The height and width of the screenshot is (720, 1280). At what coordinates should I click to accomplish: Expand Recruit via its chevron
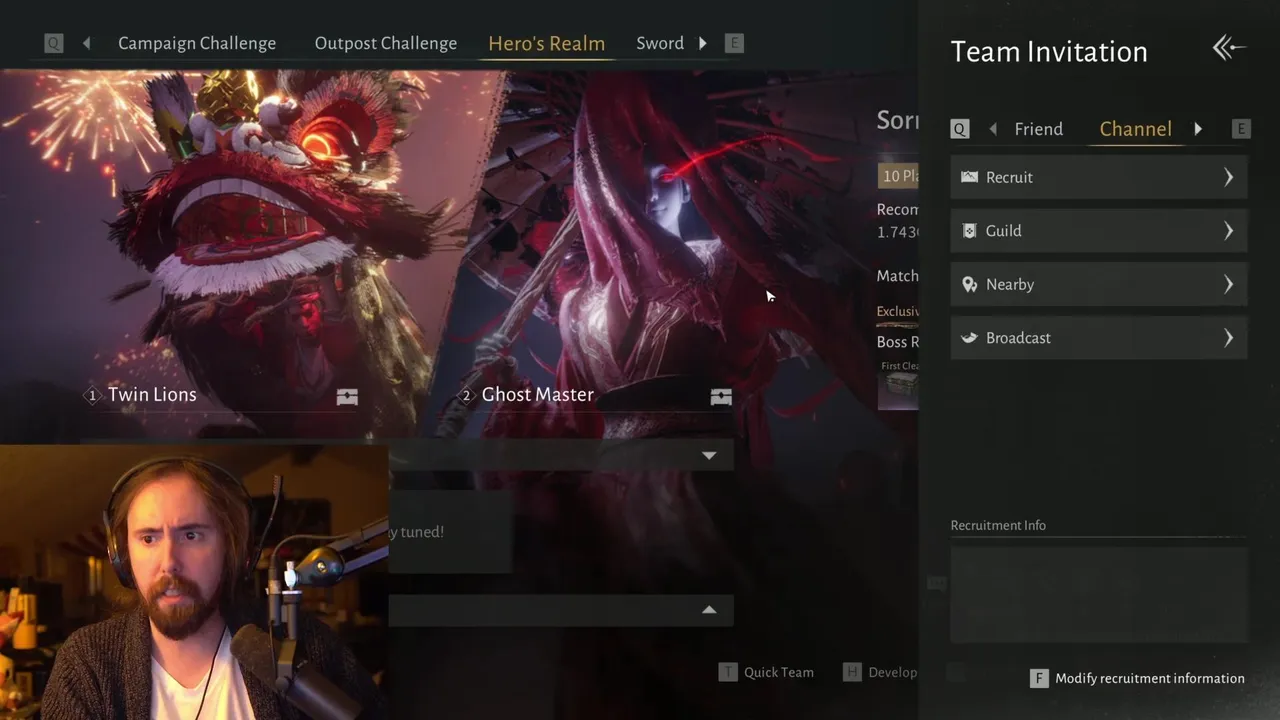(x=1229, y=177)
